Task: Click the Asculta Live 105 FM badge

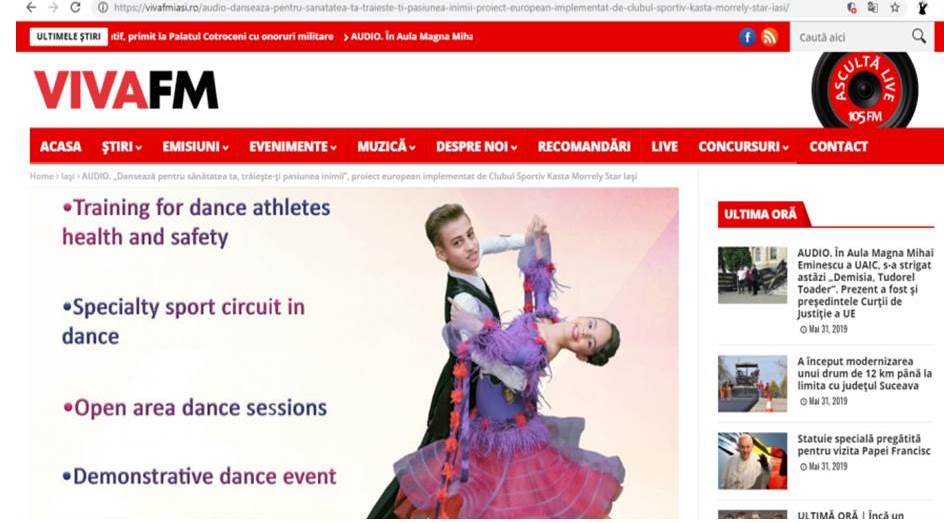Action: point(865,90)
